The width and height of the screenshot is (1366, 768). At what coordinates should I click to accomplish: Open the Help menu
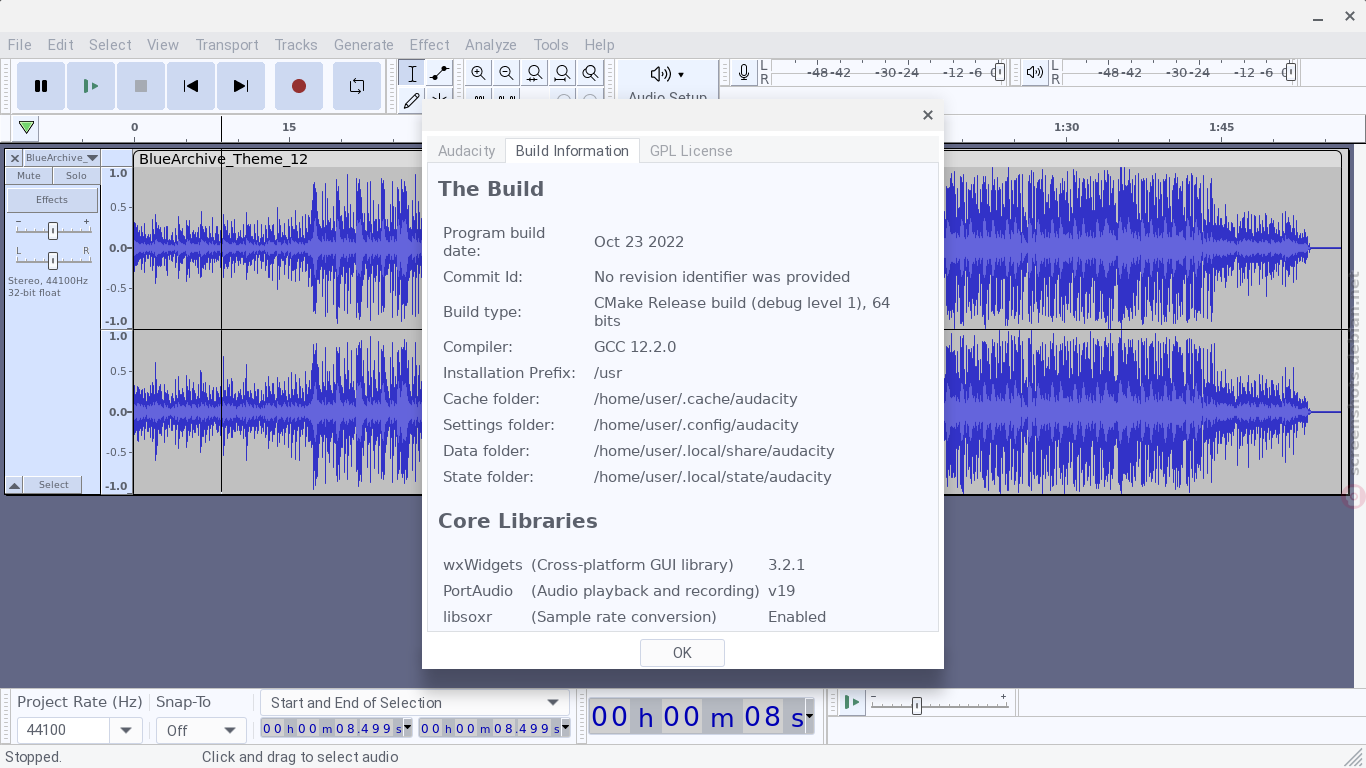pyautogui.click(x=599, y=45)
